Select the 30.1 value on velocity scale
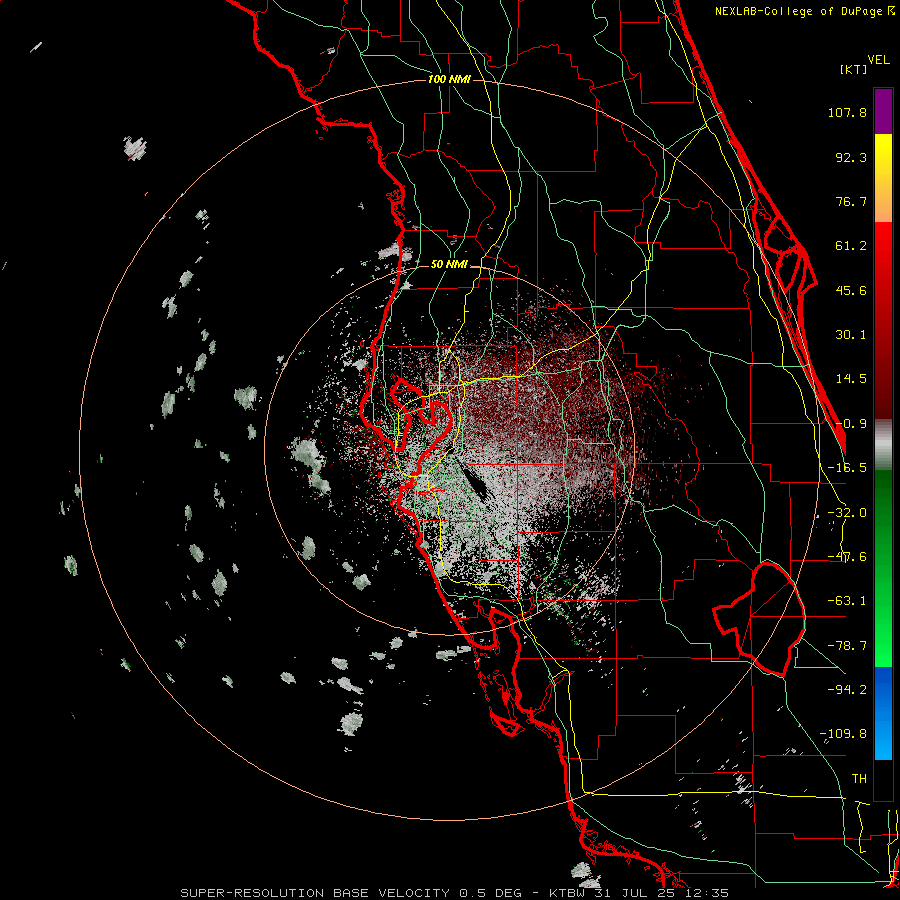The image size is (900, 900). 851,335
